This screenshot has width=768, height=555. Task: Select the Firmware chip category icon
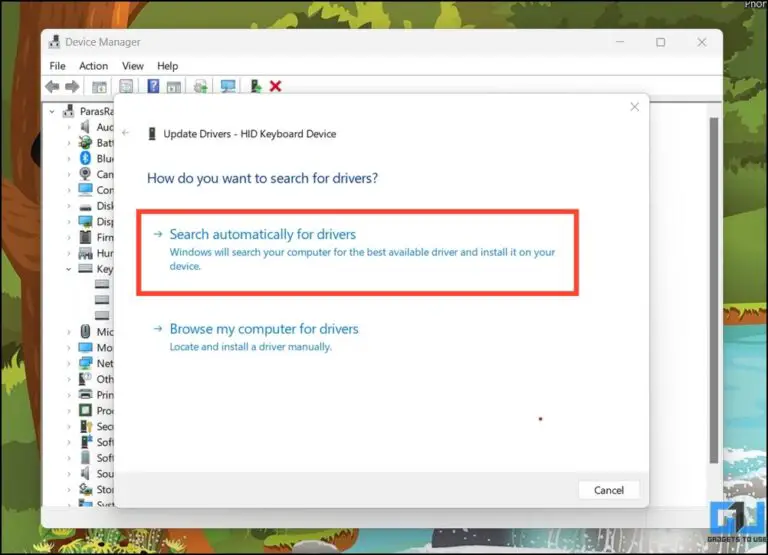(85, 237)
